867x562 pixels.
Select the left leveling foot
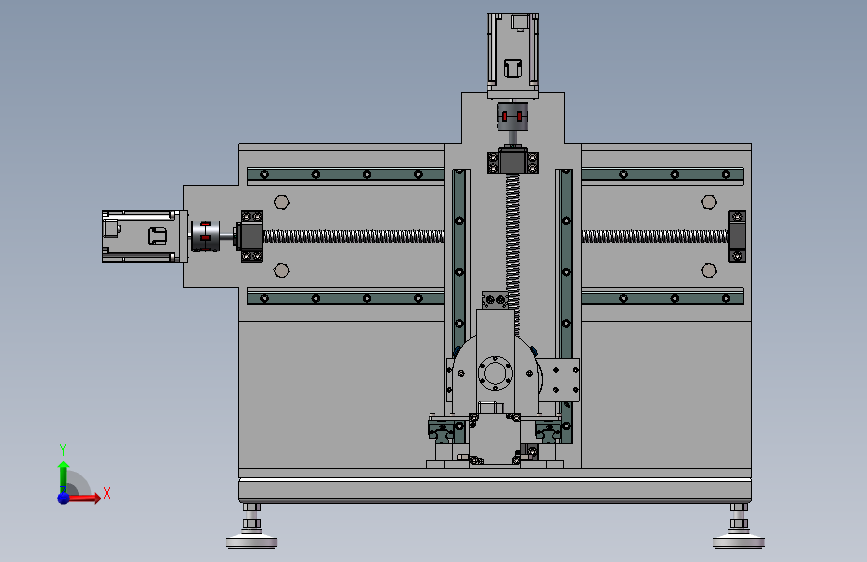click(x=252, y=528)
